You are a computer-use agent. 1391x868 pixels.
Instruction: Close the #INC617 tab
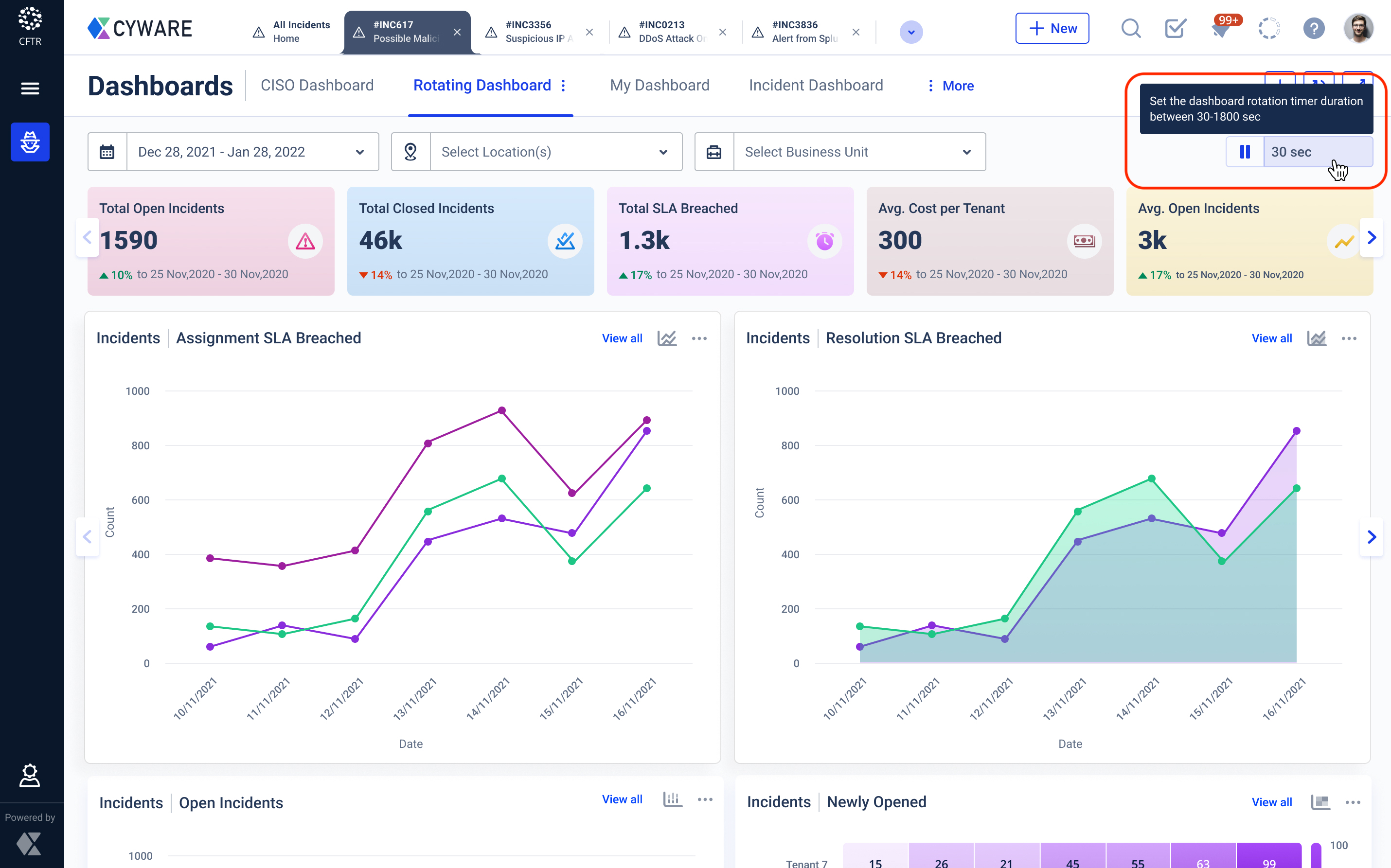(x=457, y=32)
